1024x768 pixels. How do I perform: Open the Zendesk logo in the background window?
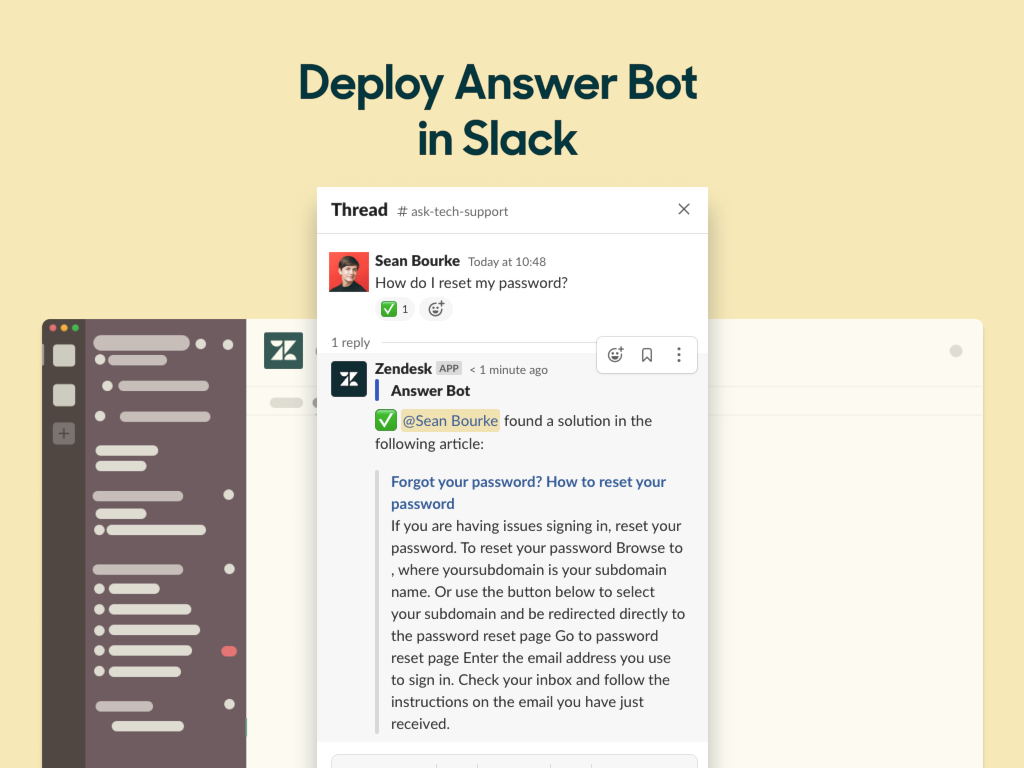(x=283, y=351)
